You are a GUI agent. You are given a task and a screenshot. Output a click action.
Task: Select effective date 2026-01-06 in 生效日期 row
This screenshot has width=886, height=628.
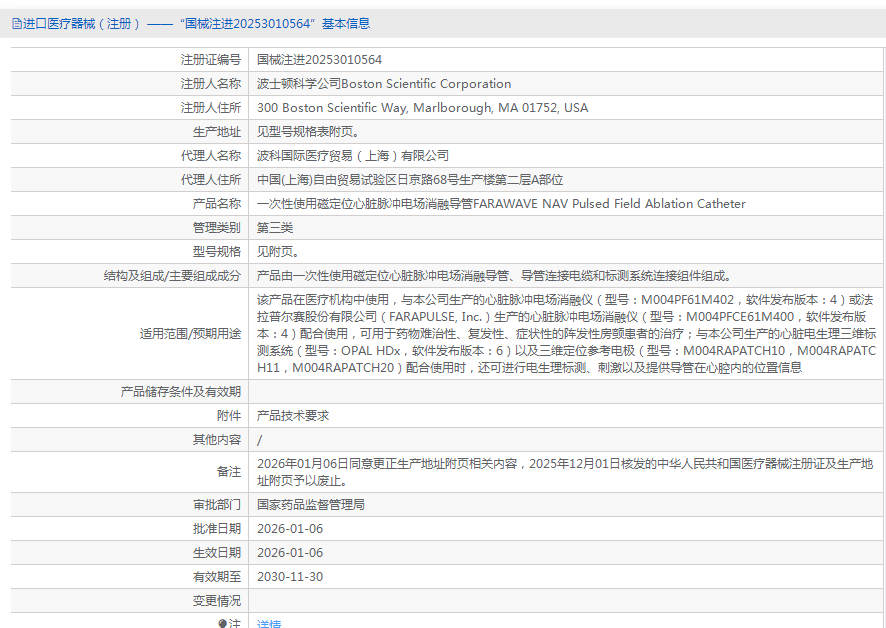coord(290,553)
